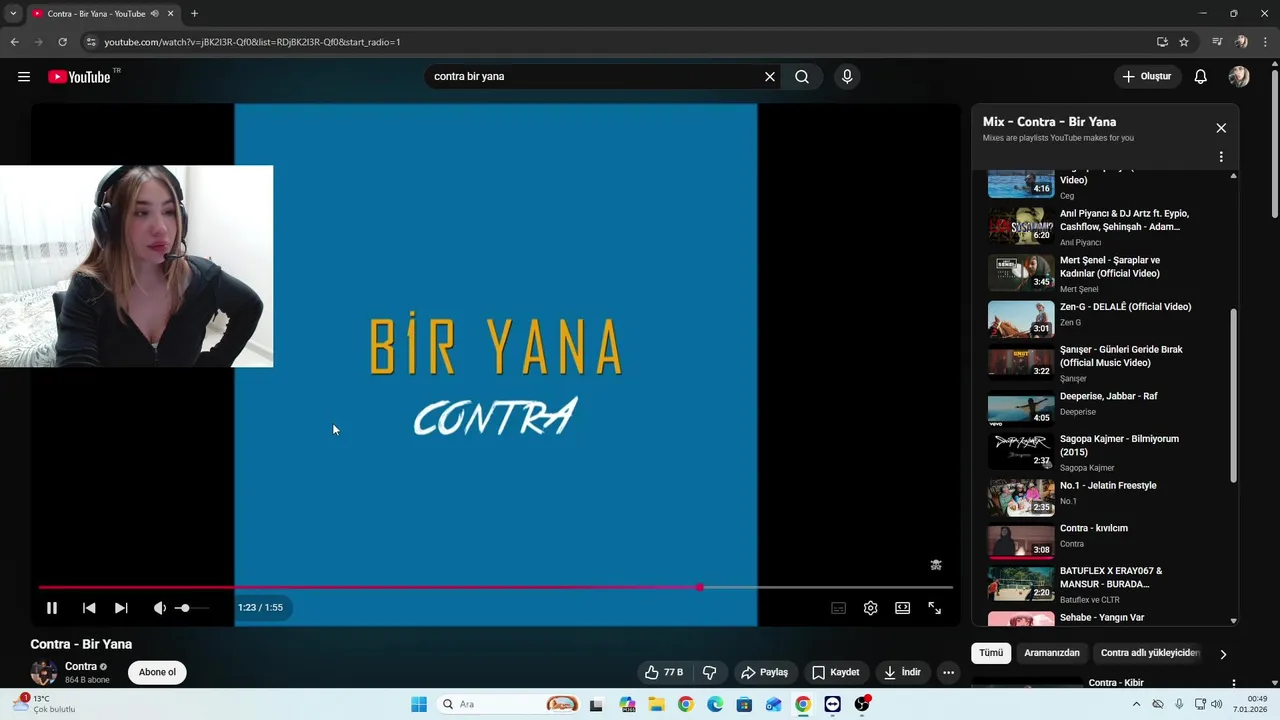
Task: Open a new Chrome tab
Action: (x=194, y=13)
